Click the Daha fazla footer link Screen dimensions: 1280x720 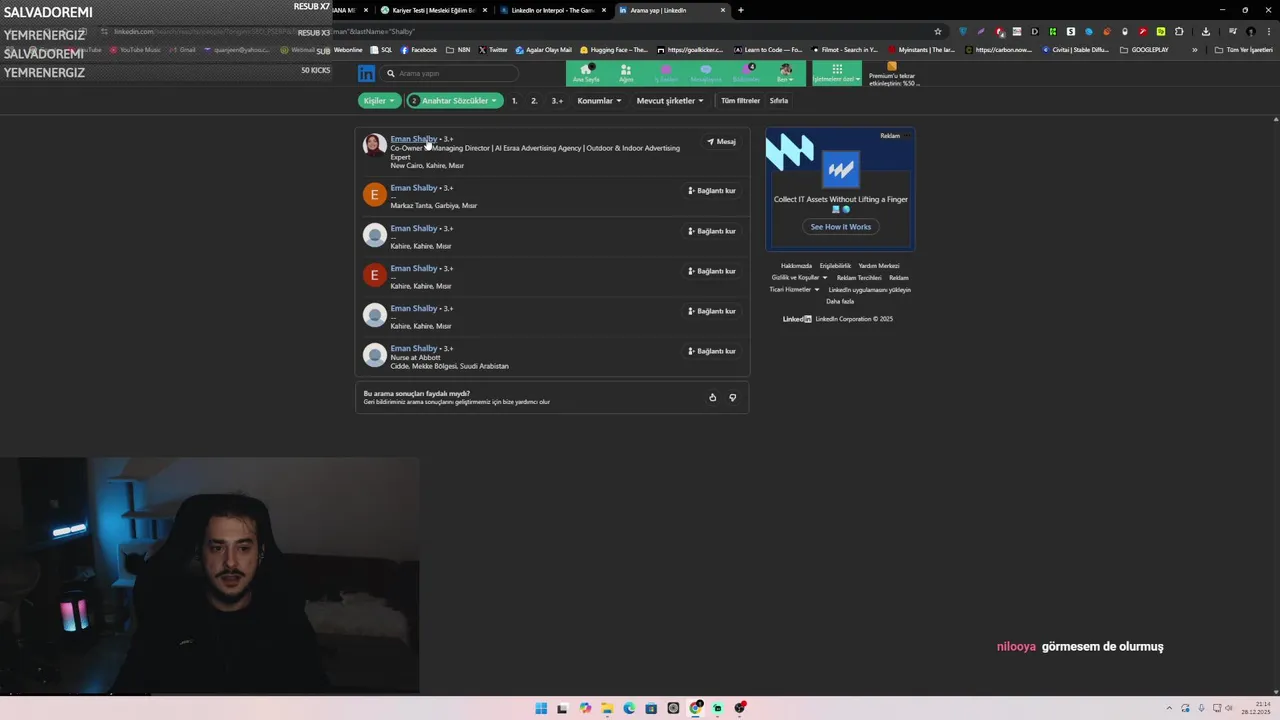(x=840, y=301)
